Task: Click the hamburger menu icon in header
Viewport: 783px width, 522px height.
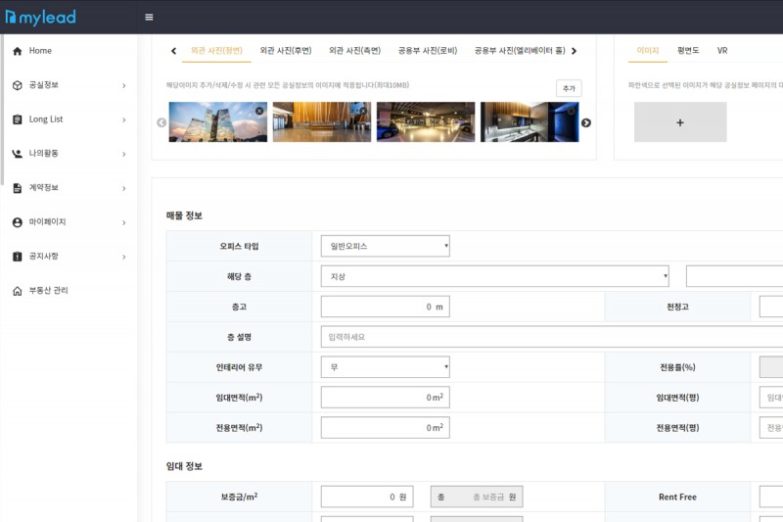Action: pyautogui.click(x=149, y=17)
